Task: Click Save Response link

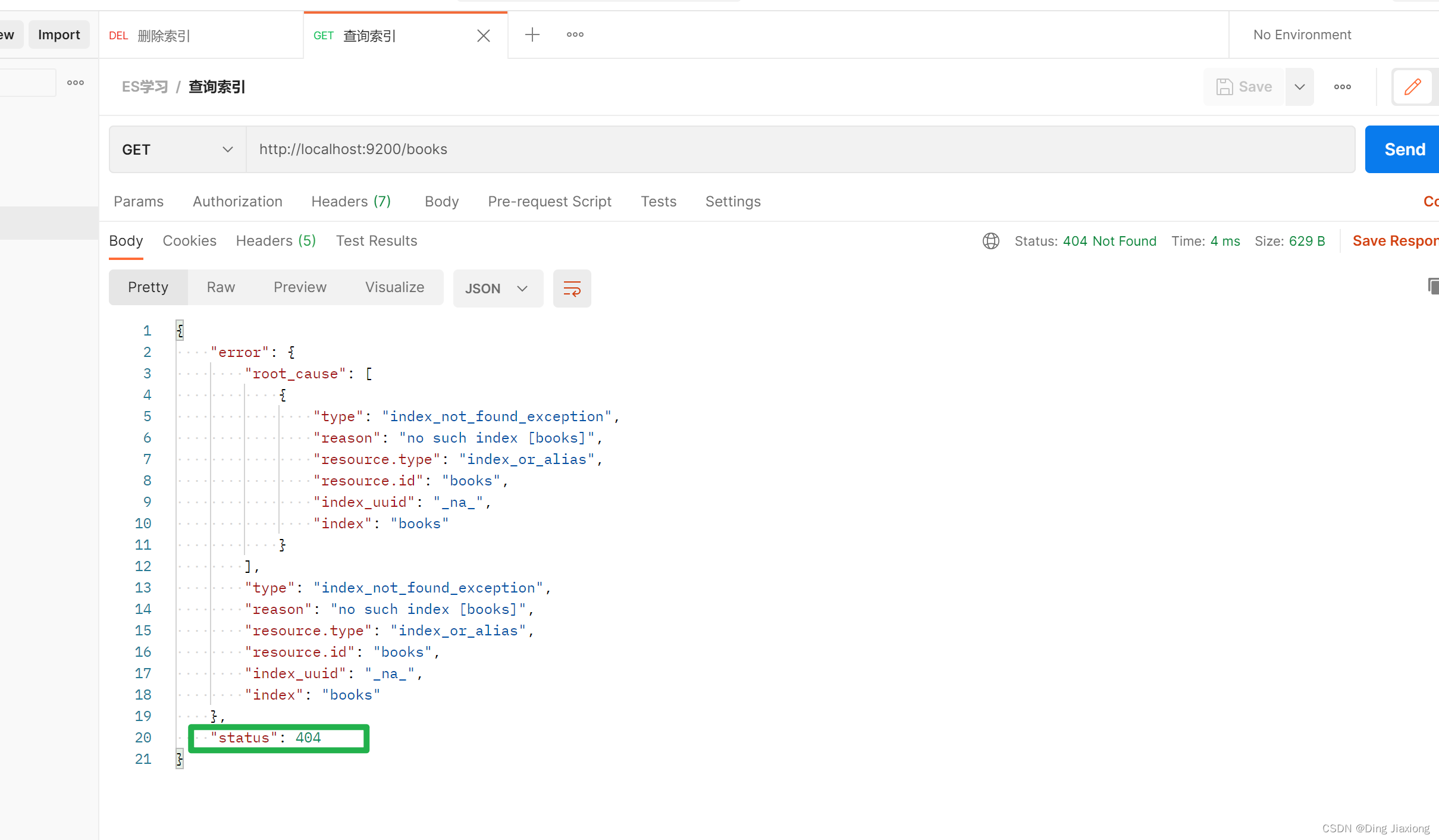Action: click(1396, 241)
